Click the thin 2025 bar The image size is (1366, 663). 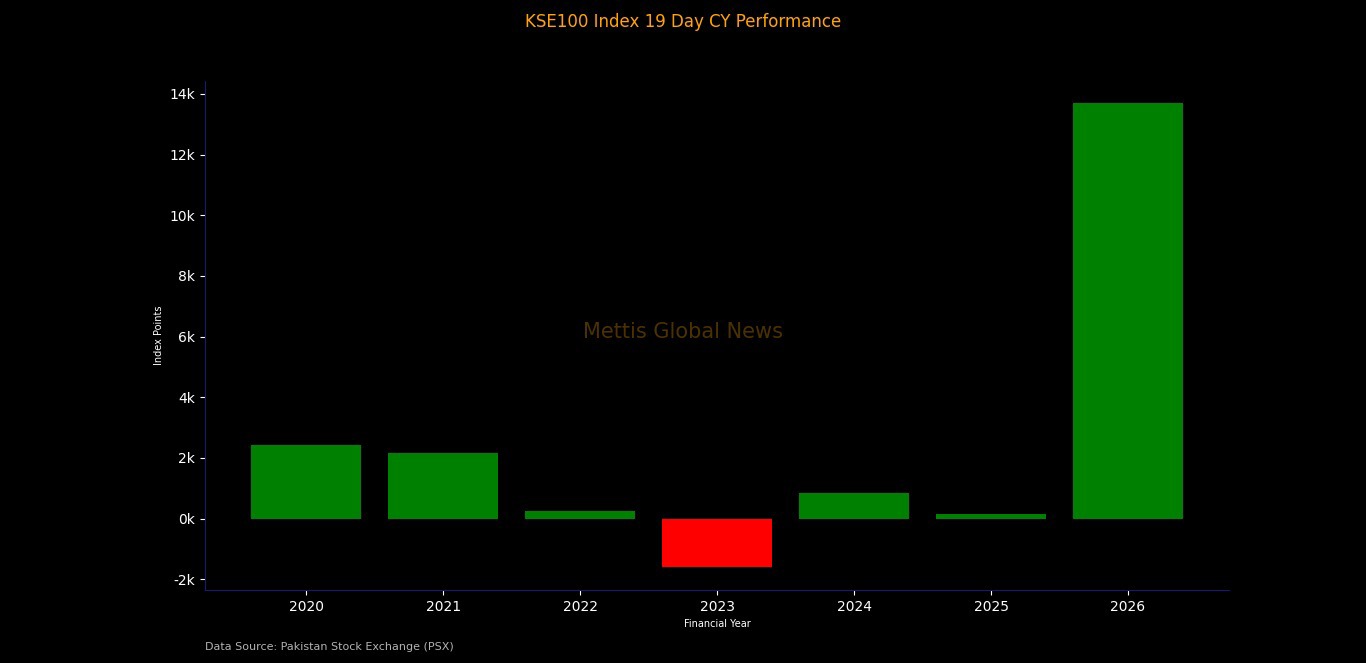tap(990, 516)
